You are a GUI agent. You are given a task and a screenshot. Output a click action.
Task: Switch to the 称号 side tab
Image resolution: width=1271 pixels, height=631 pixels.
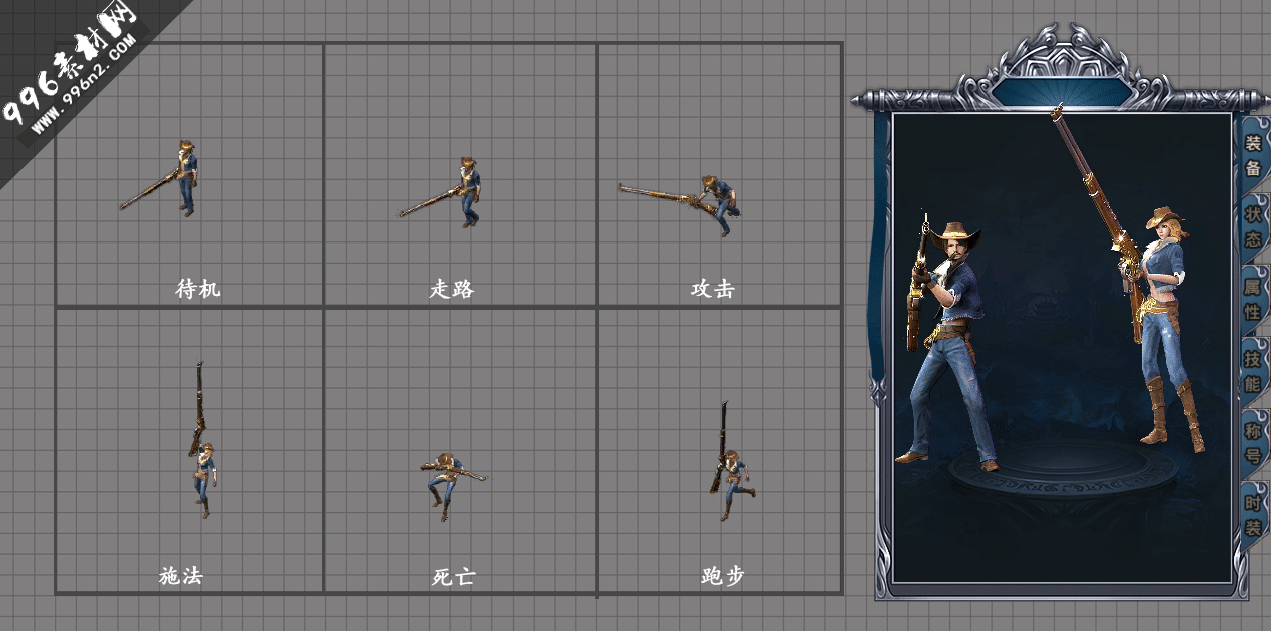point(1253,444)
